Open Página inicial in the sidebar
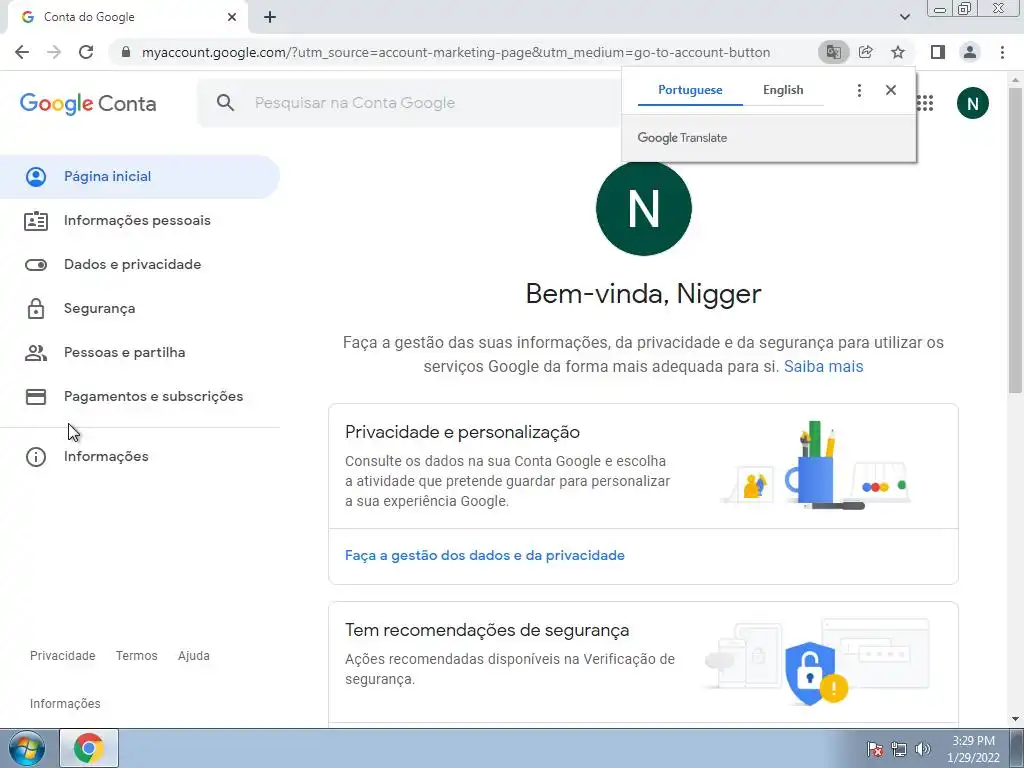Viewport: 1024px width, 768px height. (140, 176)
